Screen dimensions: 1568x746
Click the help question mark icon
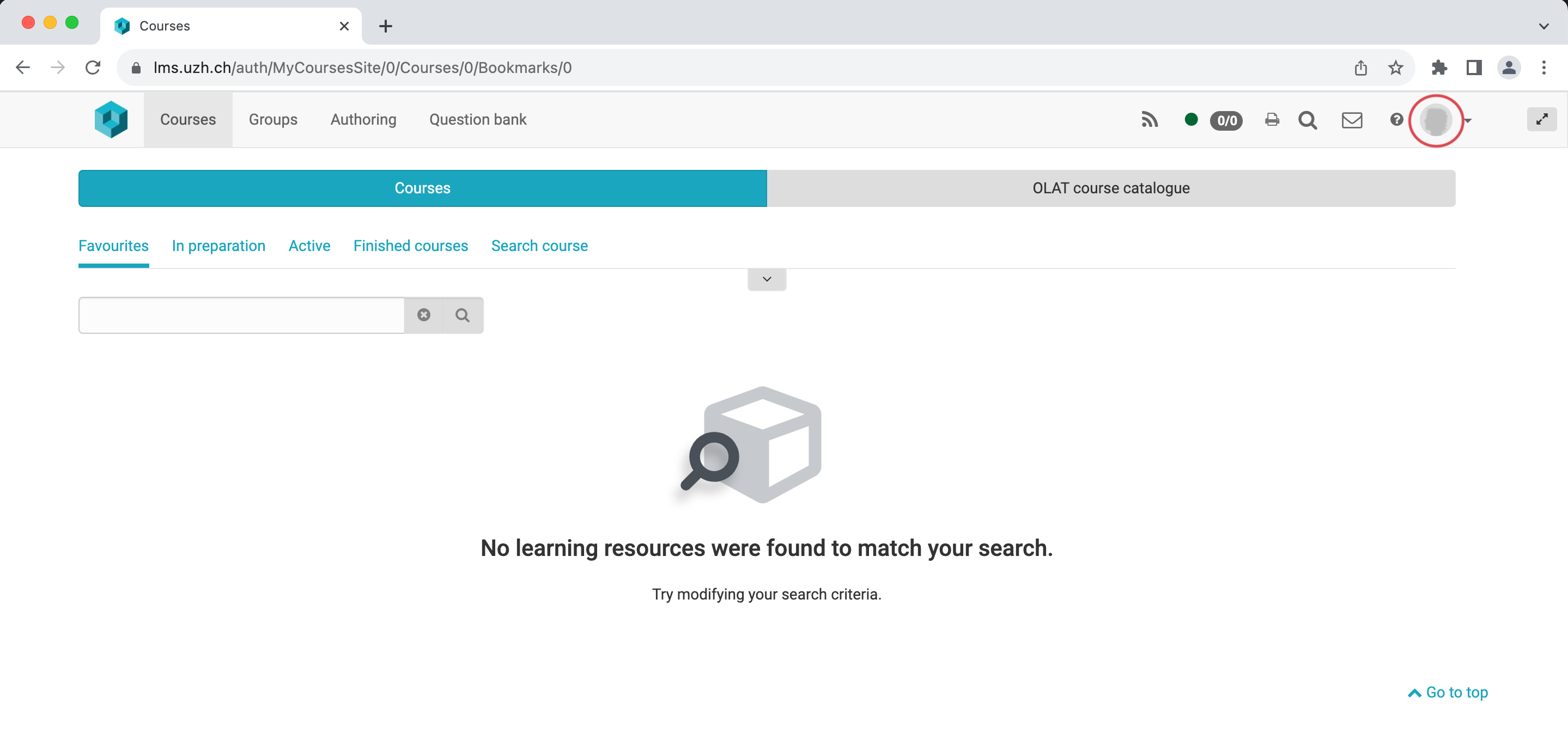[1396, 119]
